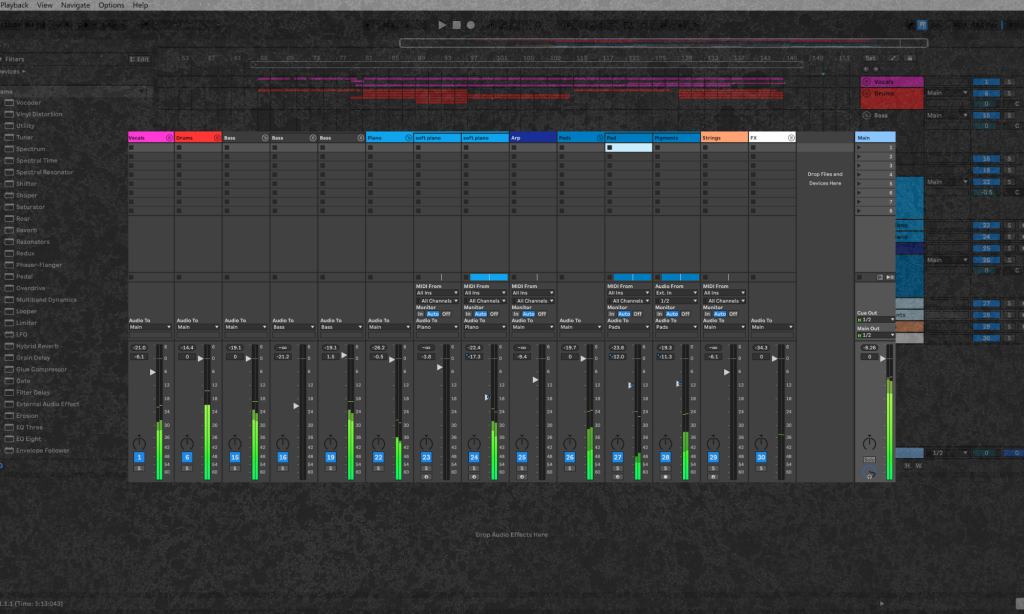Launch Main scene 1 play triangle
Image resolution: width=1024 pixels, height=614 pixels.
tap(859, 148)
